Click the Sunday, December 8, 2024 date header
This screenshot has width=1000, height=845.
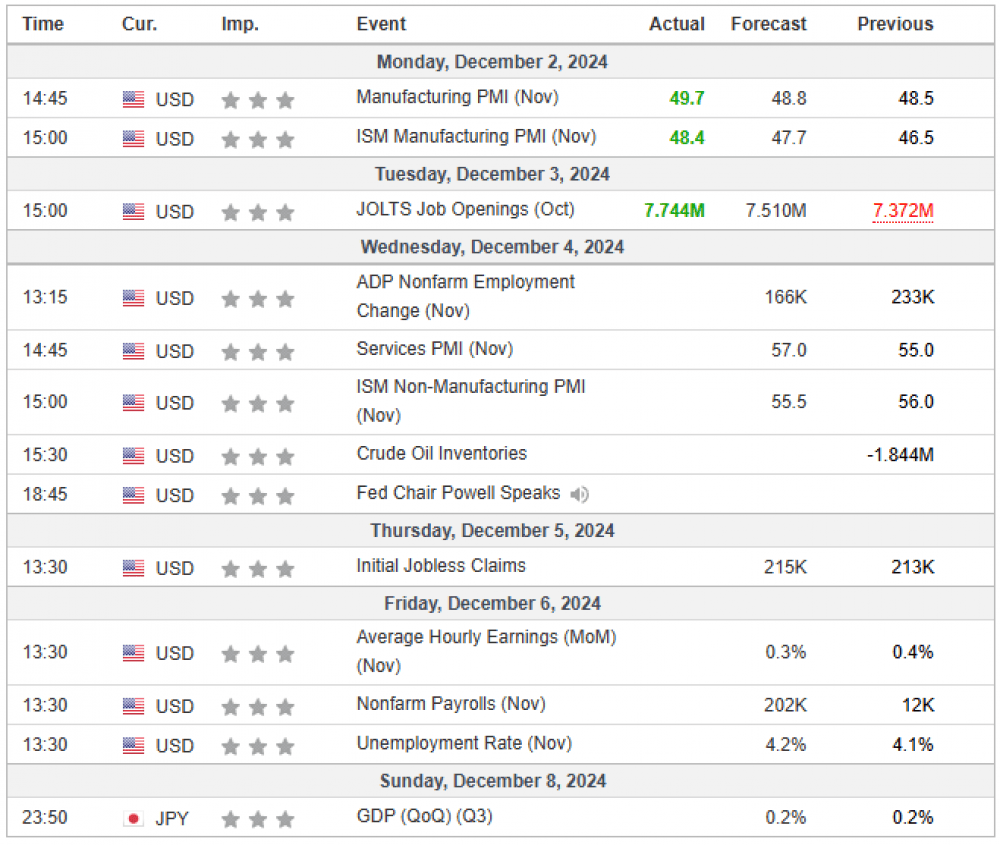point(492,781)
